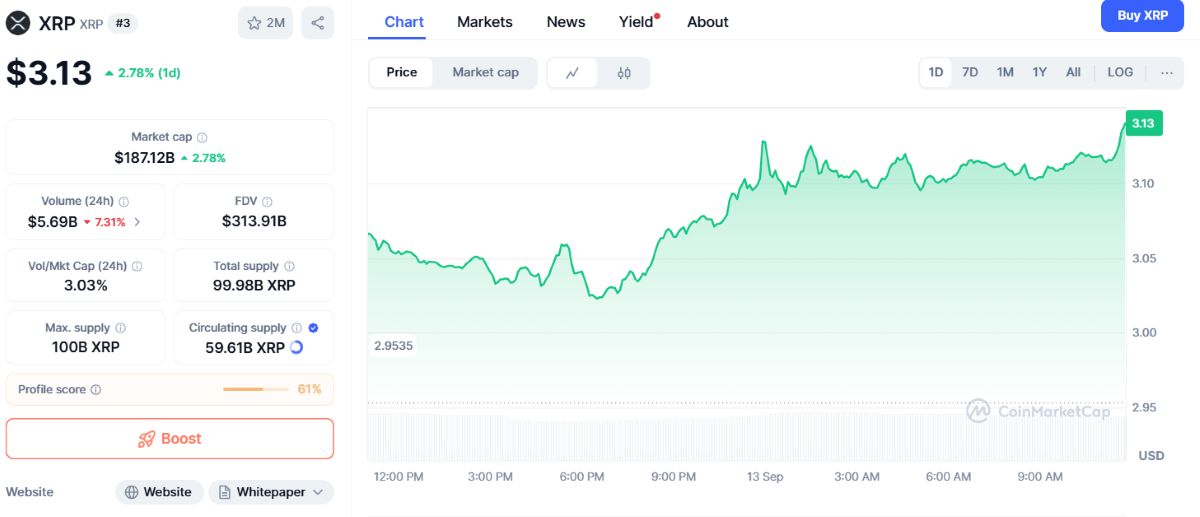Open FDV info icon
Viewport: 1200px width, 517px height.
267,201
